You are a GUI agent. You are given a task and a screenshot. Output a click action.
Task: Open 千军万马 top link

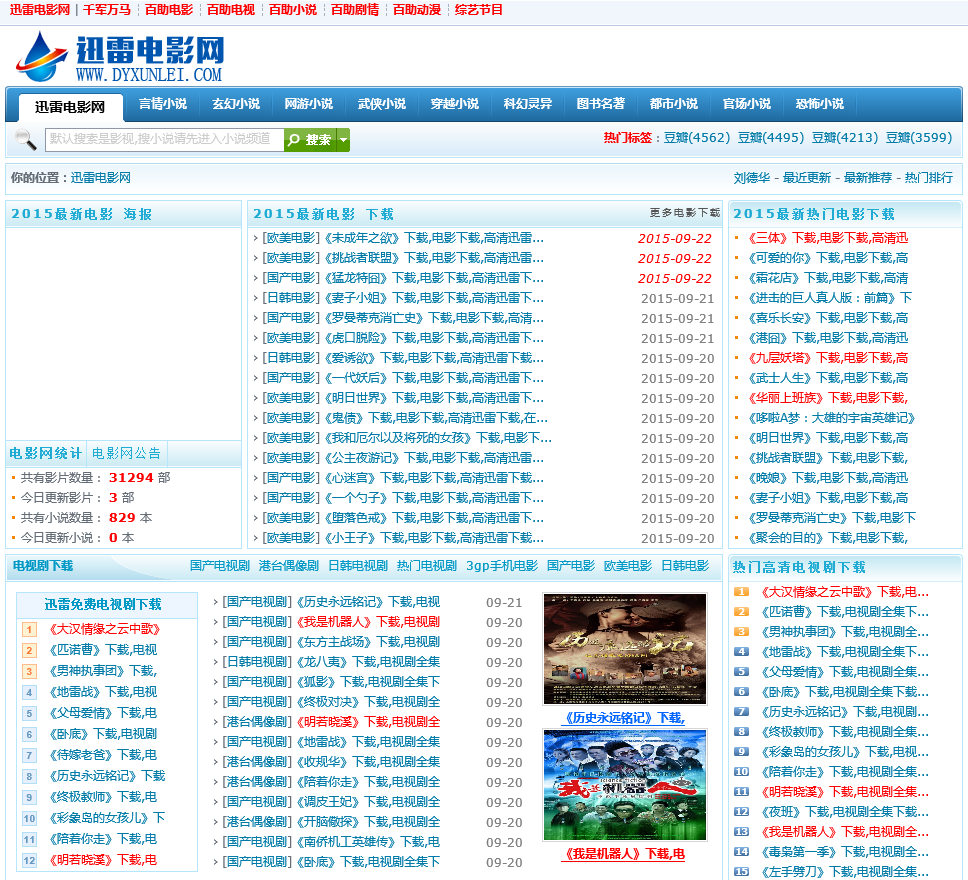[107, 10]
